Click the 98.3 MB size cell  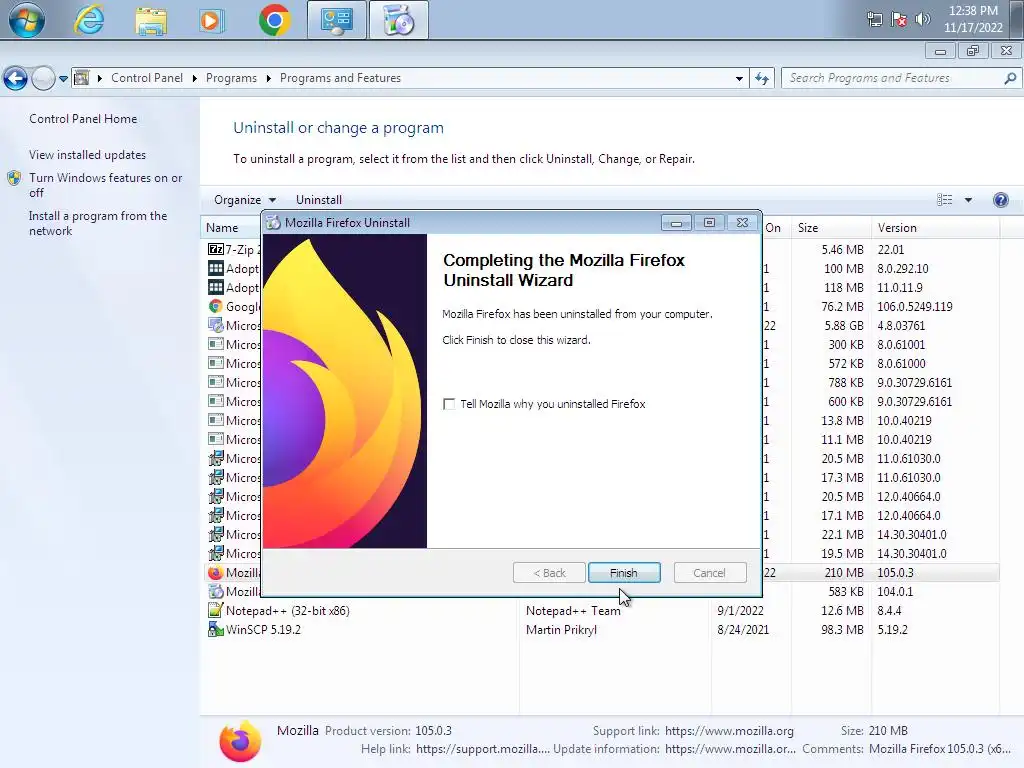[x=842, y=630]
